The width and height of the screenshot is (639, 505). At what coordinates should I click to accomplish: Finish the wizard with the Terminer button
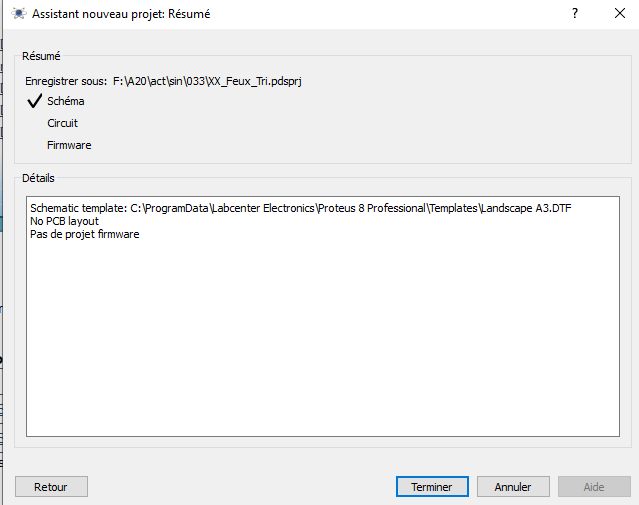pos(432,487)
